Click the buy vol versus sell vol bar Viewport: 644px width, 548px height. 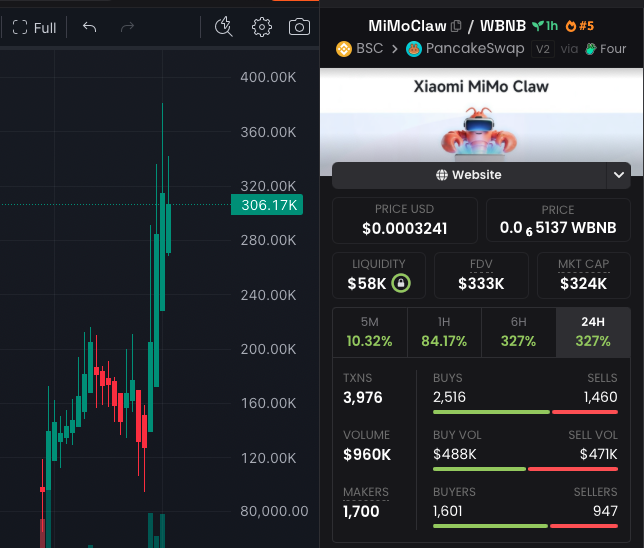(525, 469)
